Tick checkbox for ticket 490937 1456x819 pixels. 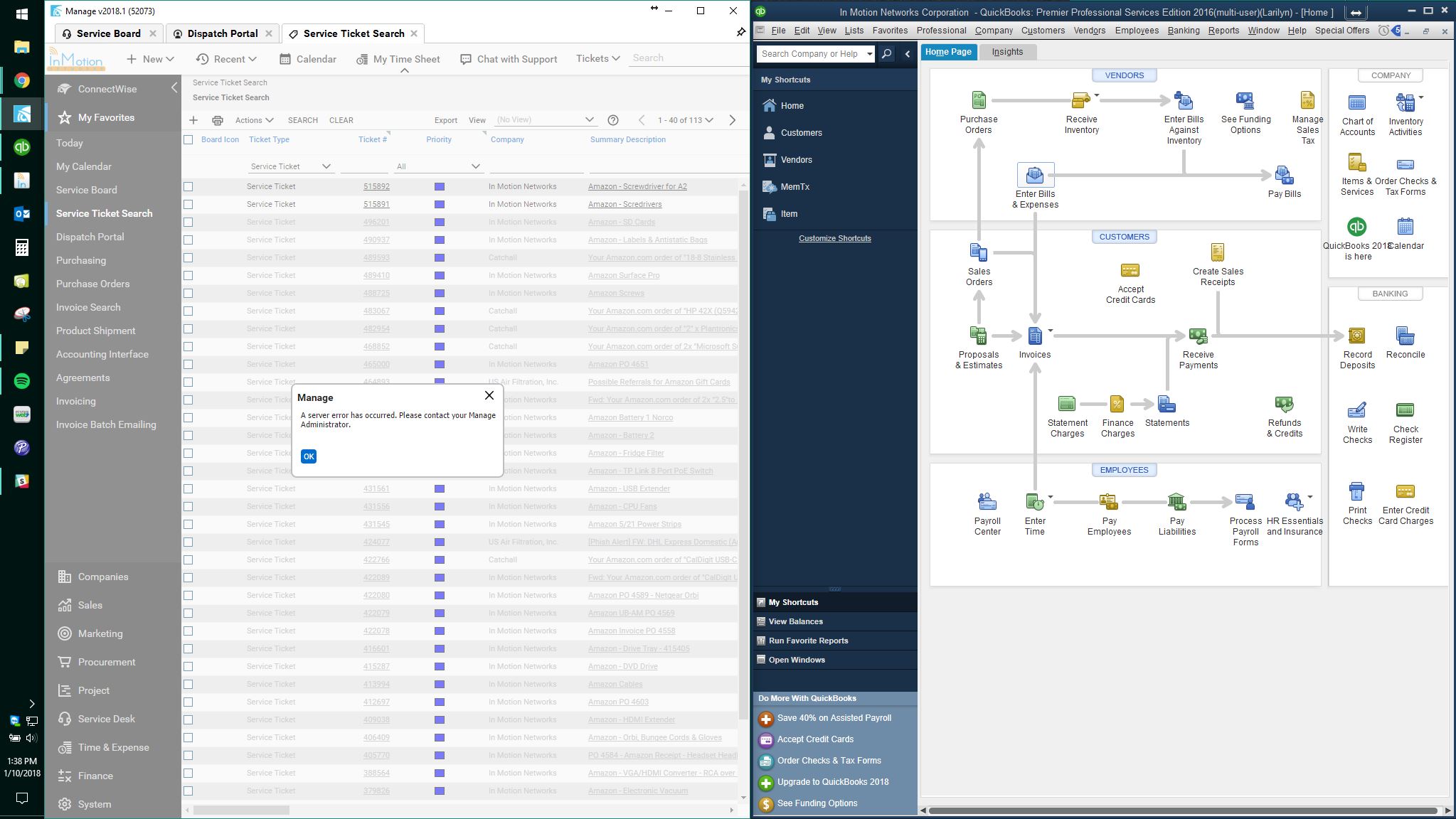pos(188,240)
